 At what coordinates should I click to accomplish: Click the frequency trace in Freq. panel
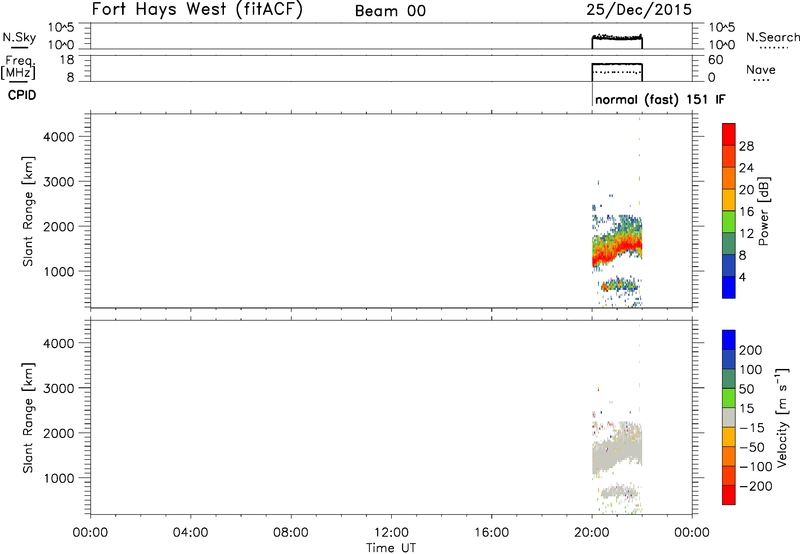point(617,64)
